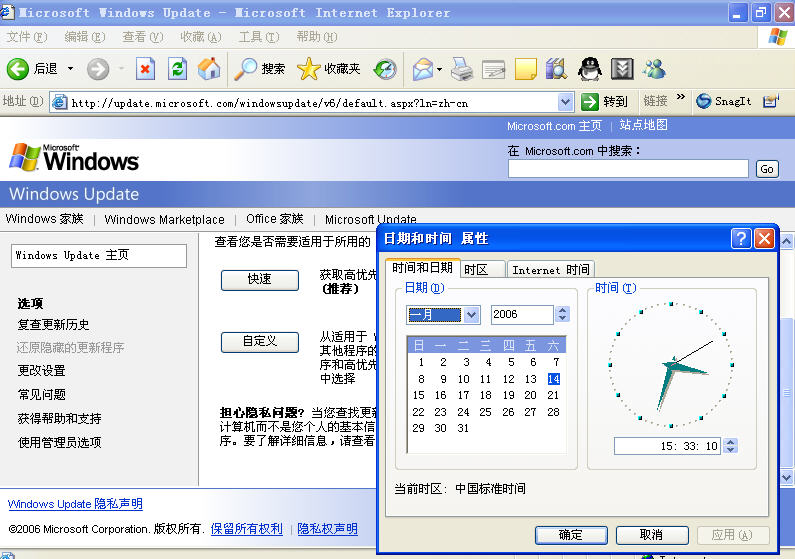The height and width of the screenshot is (559, 795).
Task: Open 复查更新历史 in the sidebar
Action: 53,324
